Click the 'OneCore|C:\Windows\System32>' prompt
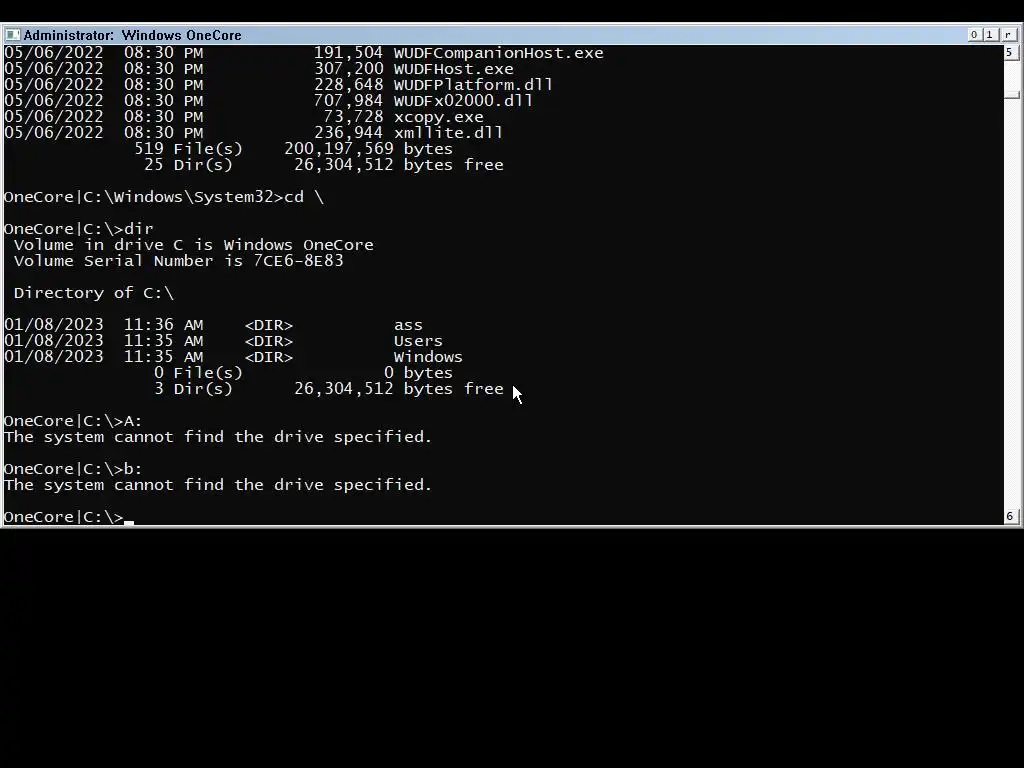 (x=144, y=197)
